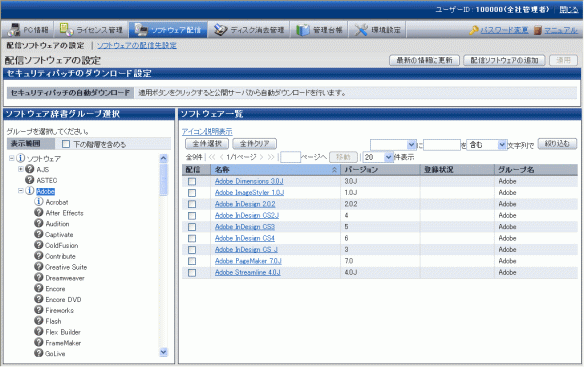Click the Acrobat info icon
This screenshot has width=584, height=367.
pyautogui.click(x=39, y=202)
